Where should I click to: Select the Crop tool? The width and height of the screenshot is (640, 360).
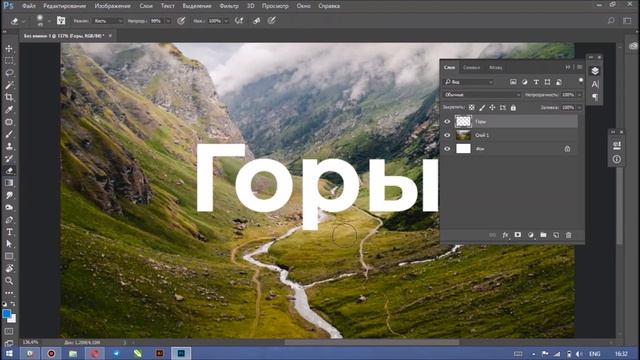9,97
